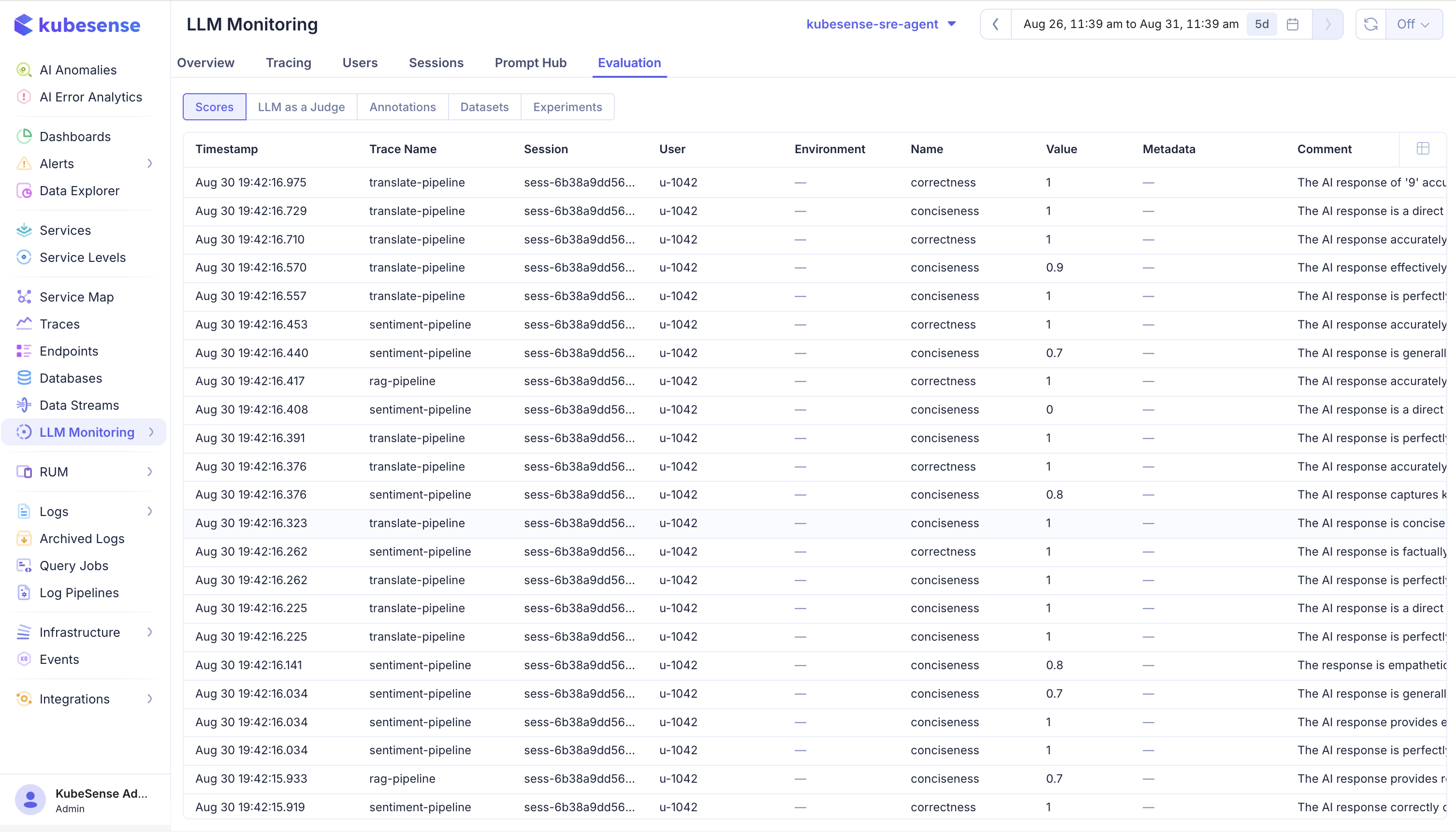The width and height of the screenshot is (1456, 832).
Task: Open the KubeSense Admin user profile
Action: [85, 800]
